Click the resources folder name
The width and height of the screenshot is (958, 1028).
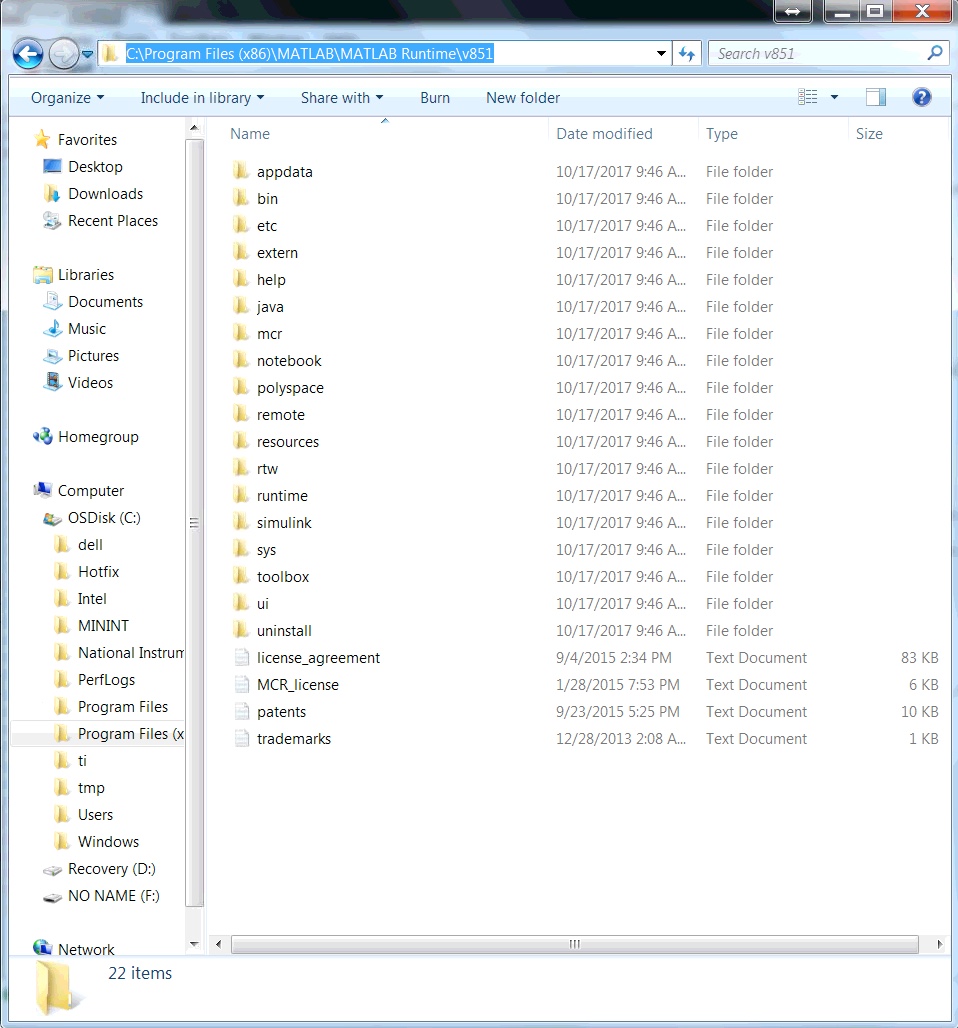(x=288, y=442)
